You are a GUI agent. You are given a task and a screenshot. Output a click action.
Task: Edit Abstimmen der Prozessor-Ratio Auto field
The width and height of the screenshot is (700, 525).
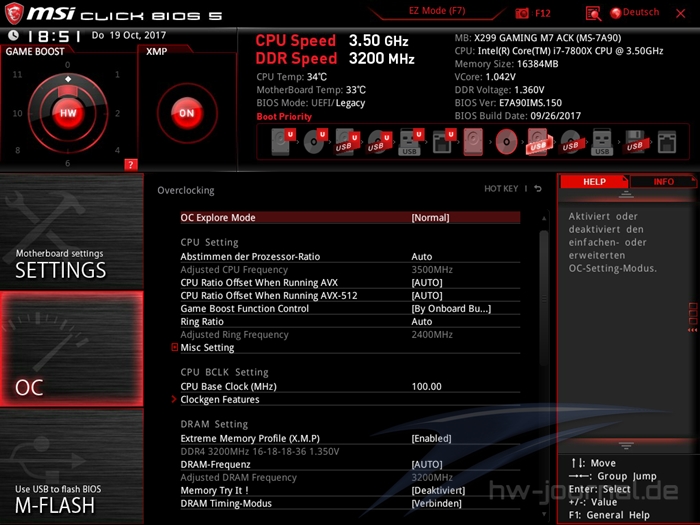pos(421,257)
